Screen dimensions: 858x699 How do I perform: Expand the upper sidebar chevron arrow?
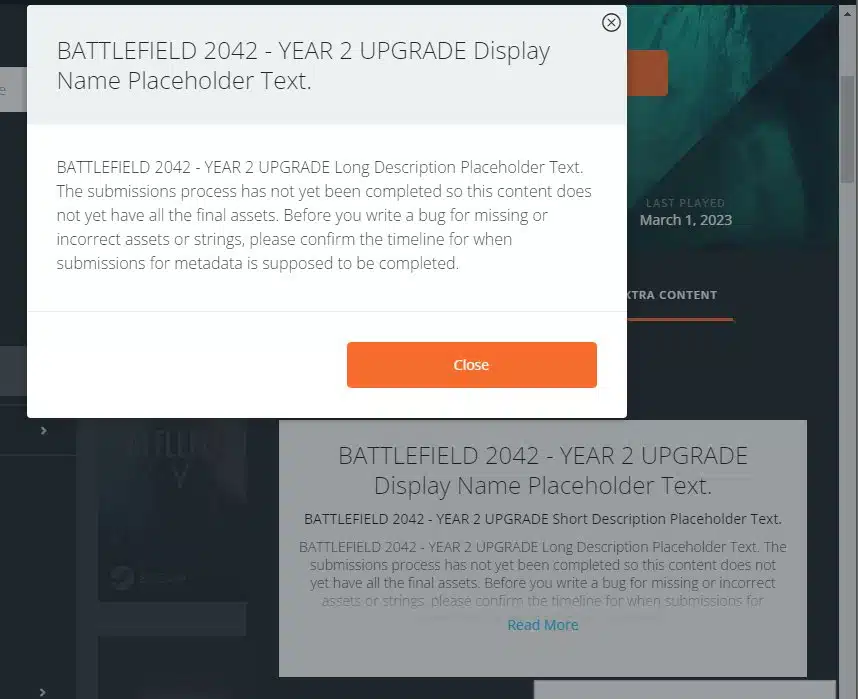point(43,430)
